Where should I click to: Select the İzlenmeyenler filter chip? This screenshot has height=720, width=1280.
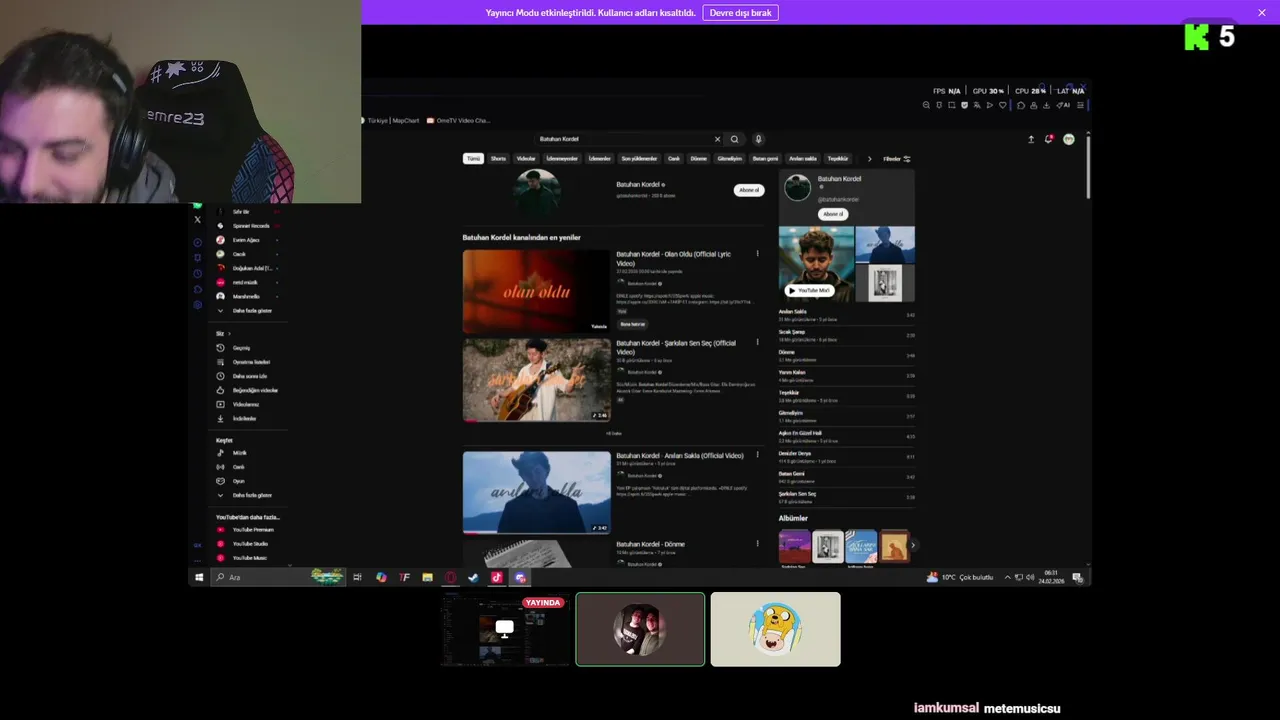[x=562, y=159]
